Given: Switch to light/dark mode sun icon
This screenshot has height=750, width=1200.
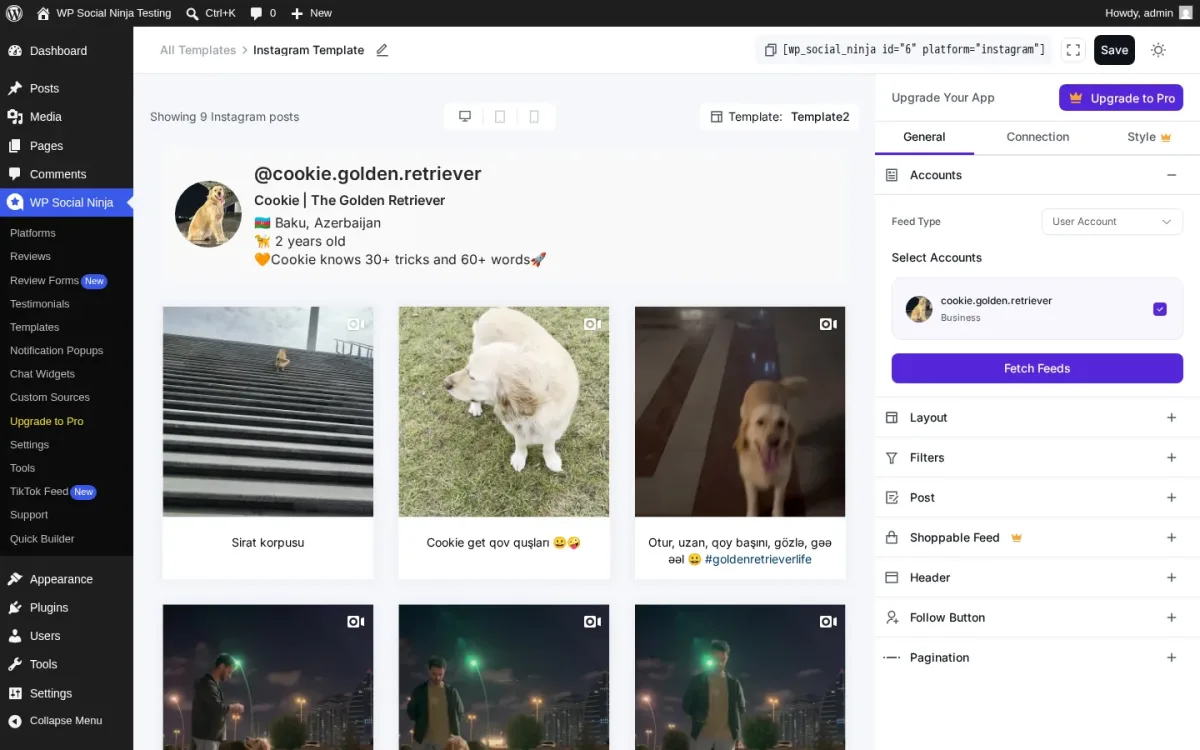Looking at the screenshot, I should click(x=1158, y=50).
